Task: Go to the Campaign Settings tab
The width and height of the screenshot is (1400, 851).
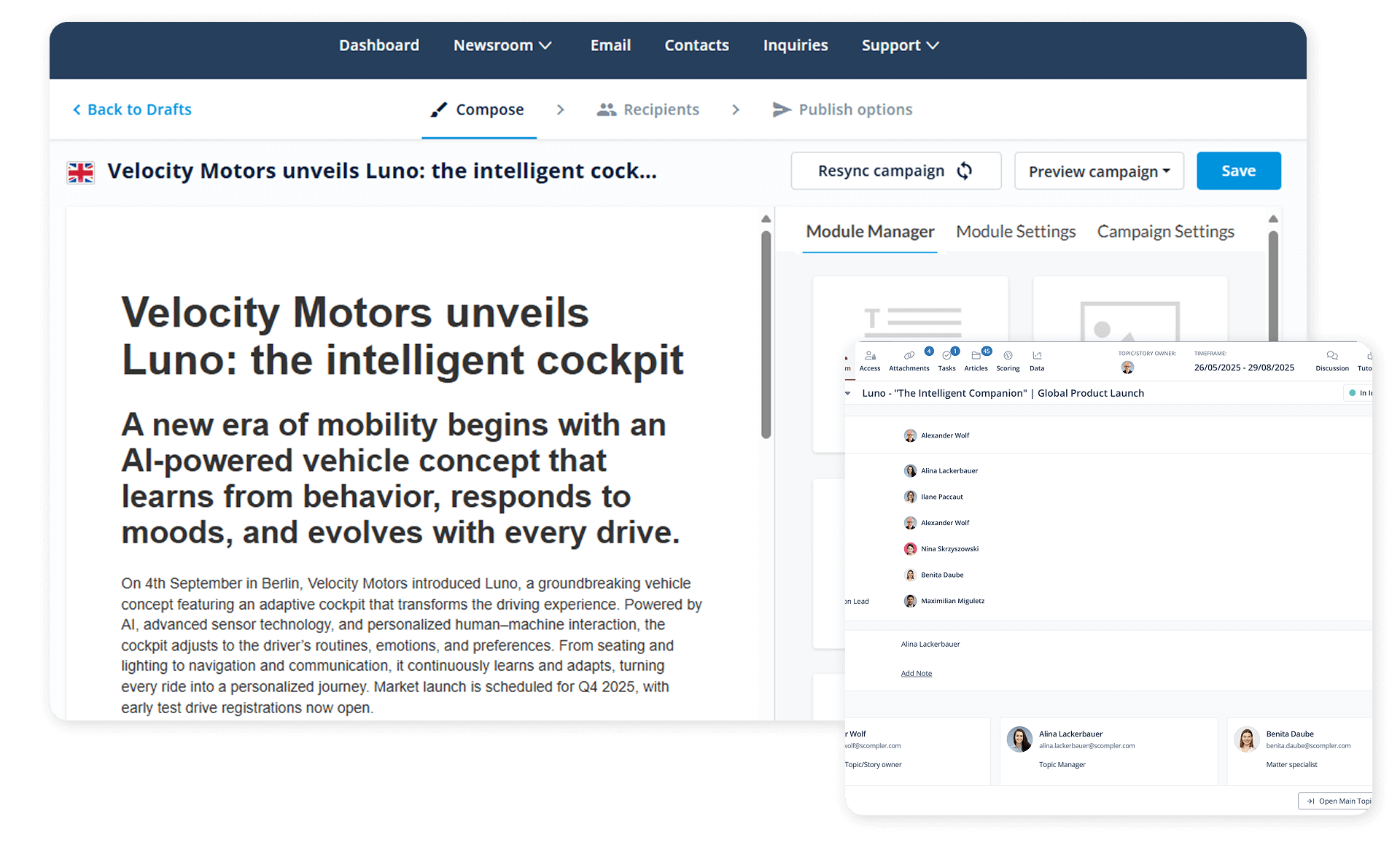Action: coord(1165,231)
